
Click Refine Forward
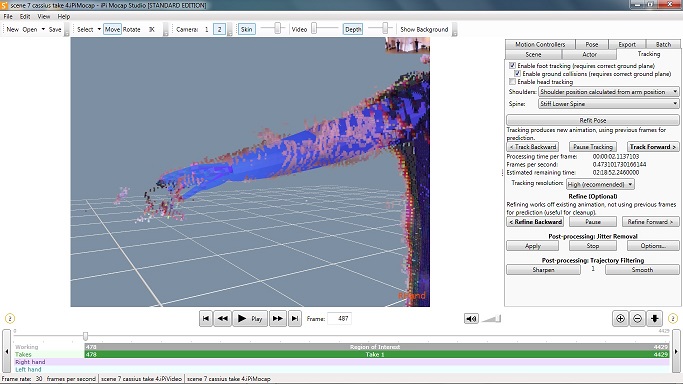[650, 222]
